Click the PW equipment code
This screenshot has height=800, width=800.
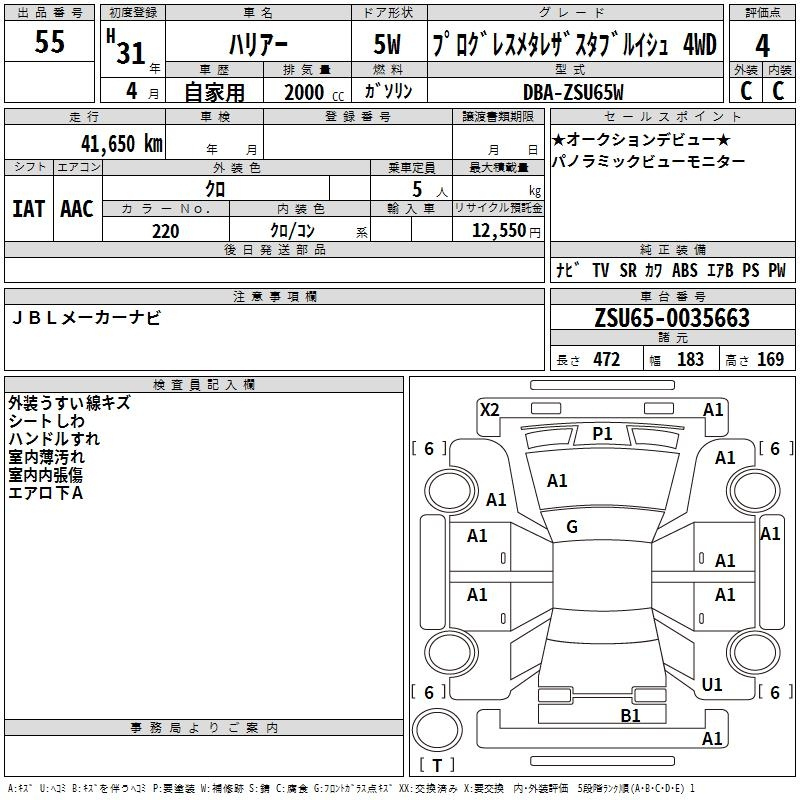(x=777, y=270)
